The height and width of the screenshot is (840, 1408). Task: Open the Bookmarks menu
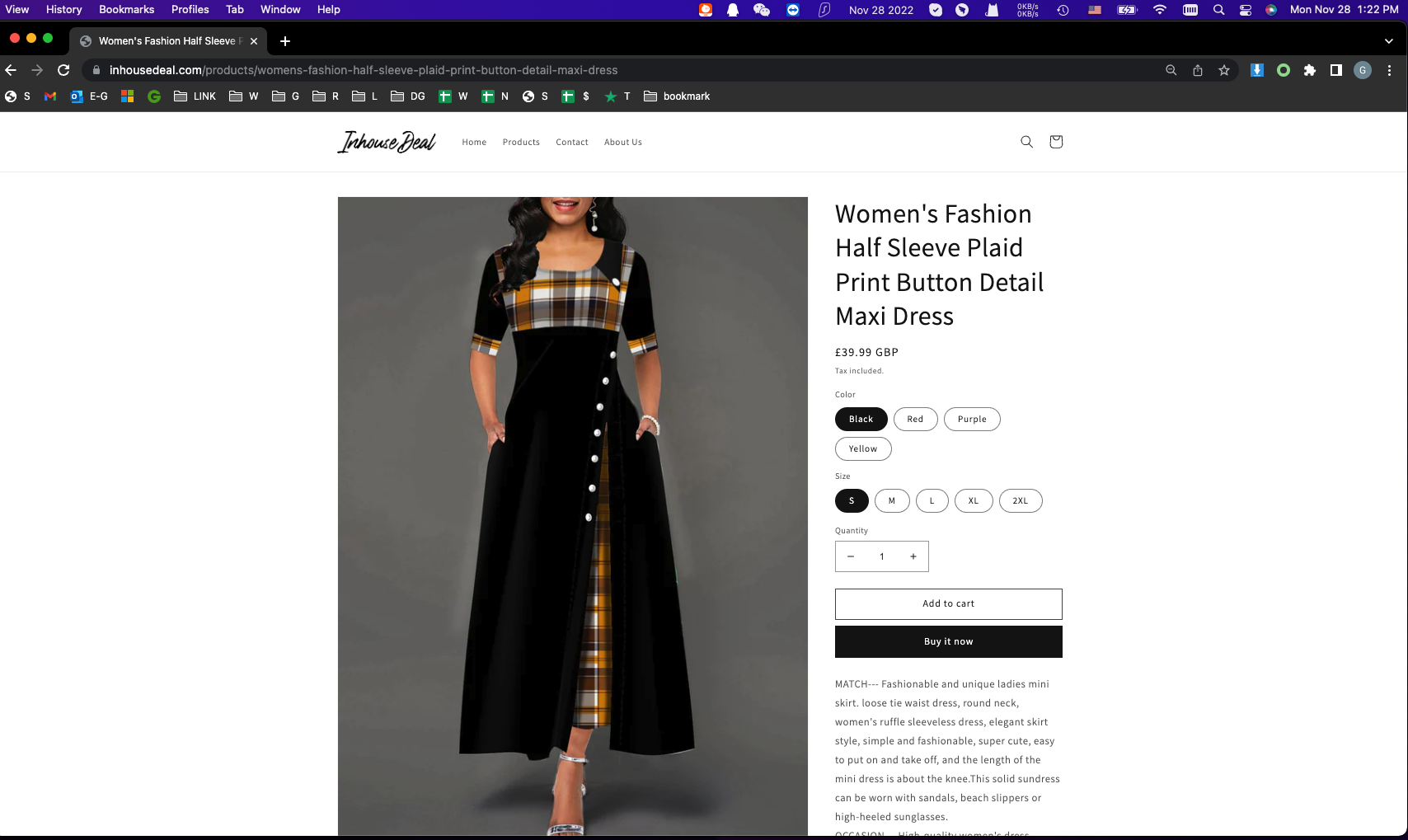126,10
